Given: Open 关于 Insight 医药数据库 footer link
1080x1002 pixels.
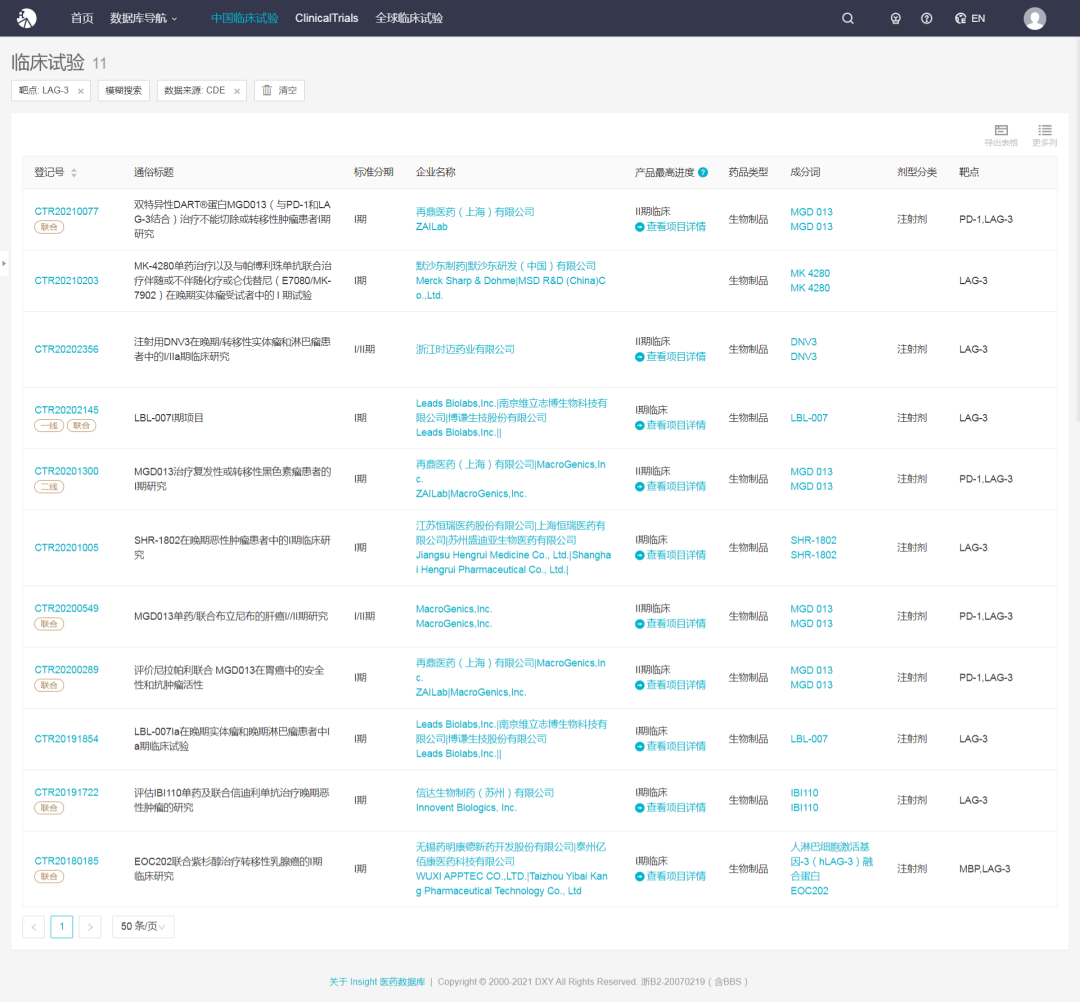Looking at the screenshot, I should coord(377,982).
